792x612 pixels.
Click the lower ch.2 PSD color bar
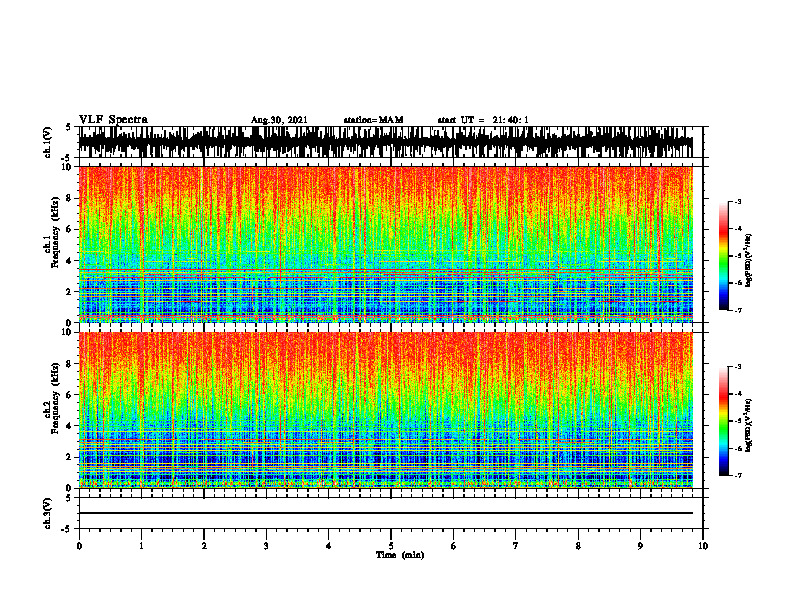point(723,421)
